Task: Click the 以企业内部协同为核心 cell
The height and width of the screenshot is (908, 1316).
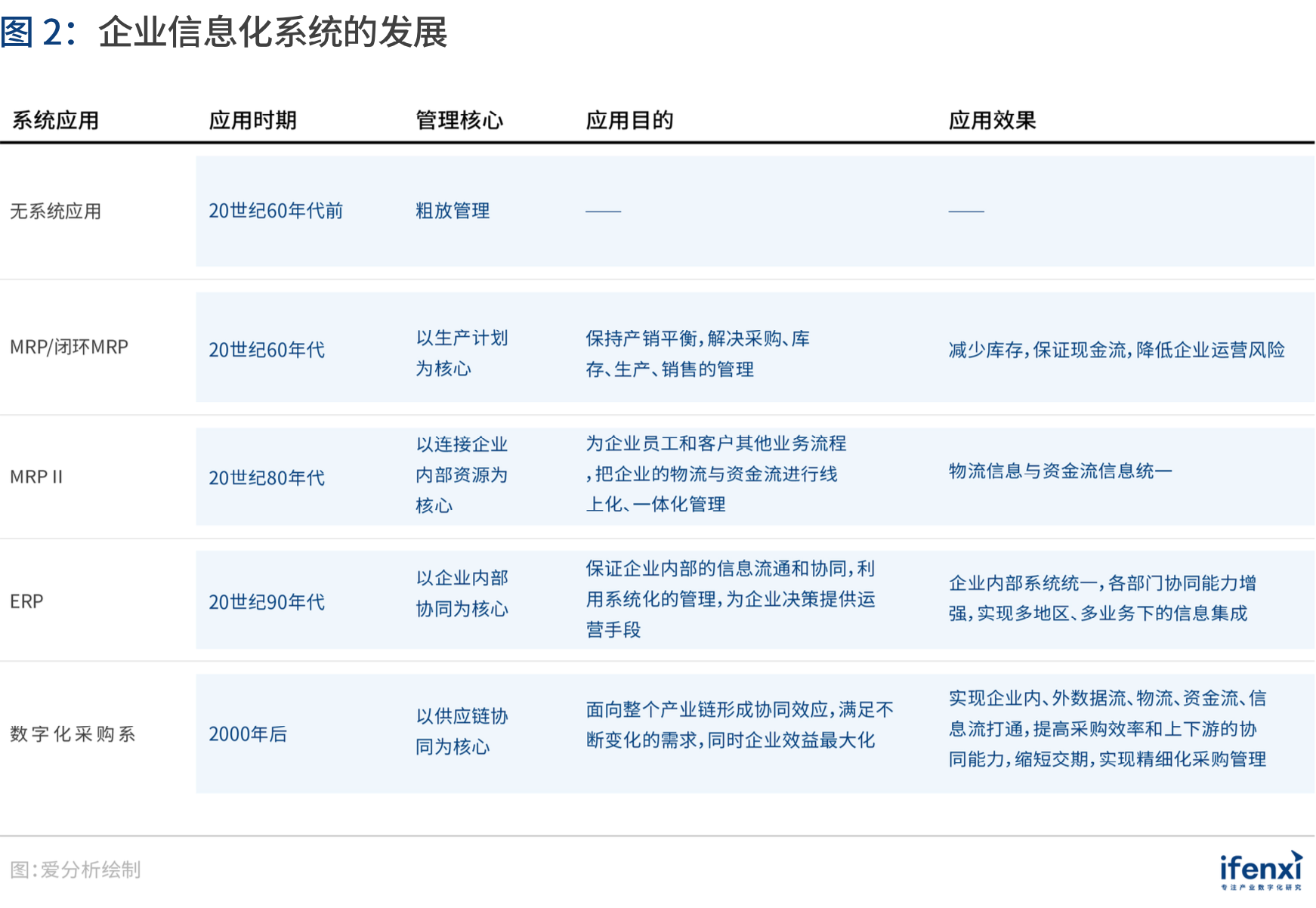Action: tap(462, 593)
